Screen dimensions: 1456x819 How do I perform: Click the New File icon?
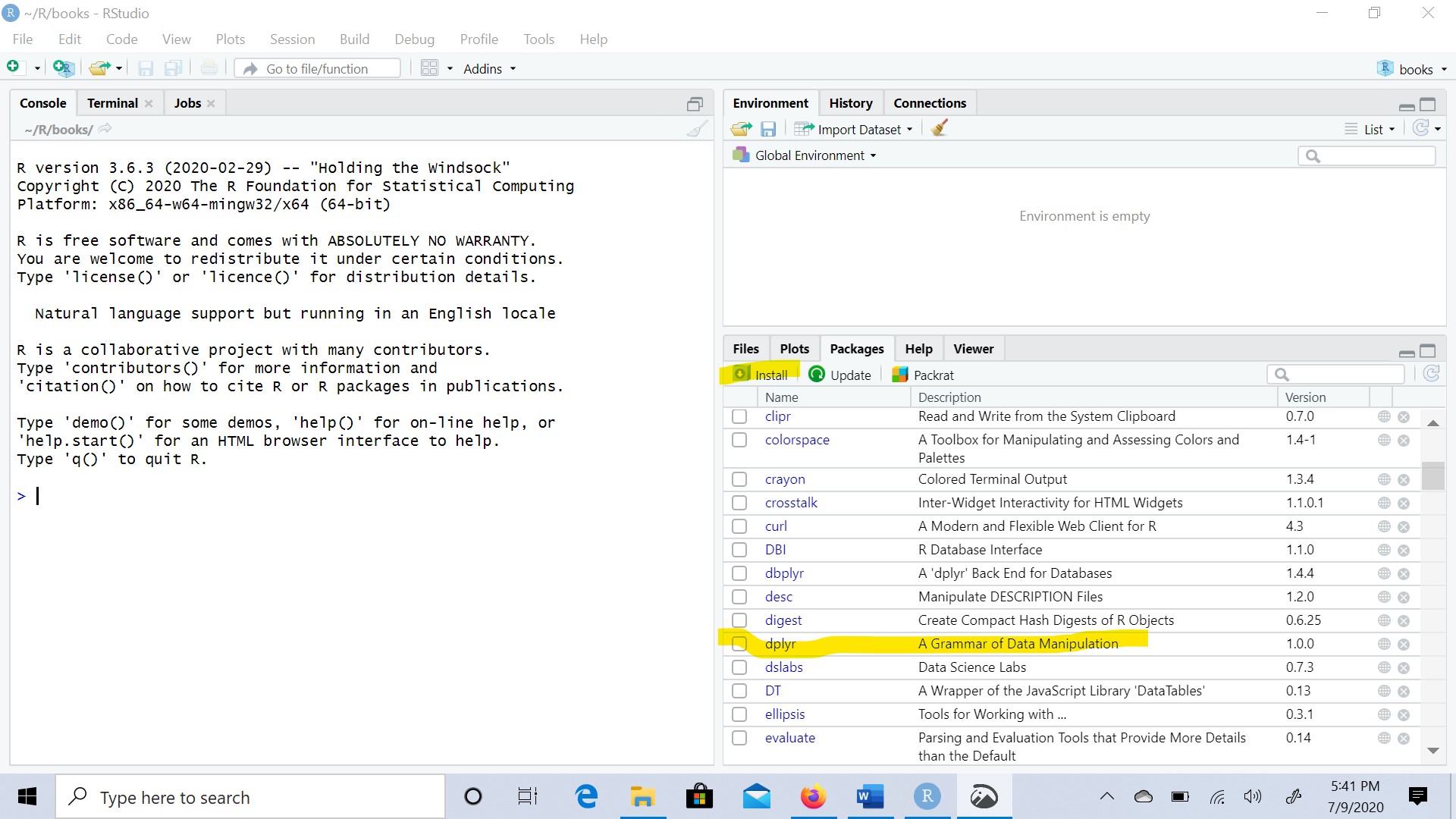point(14,68)
